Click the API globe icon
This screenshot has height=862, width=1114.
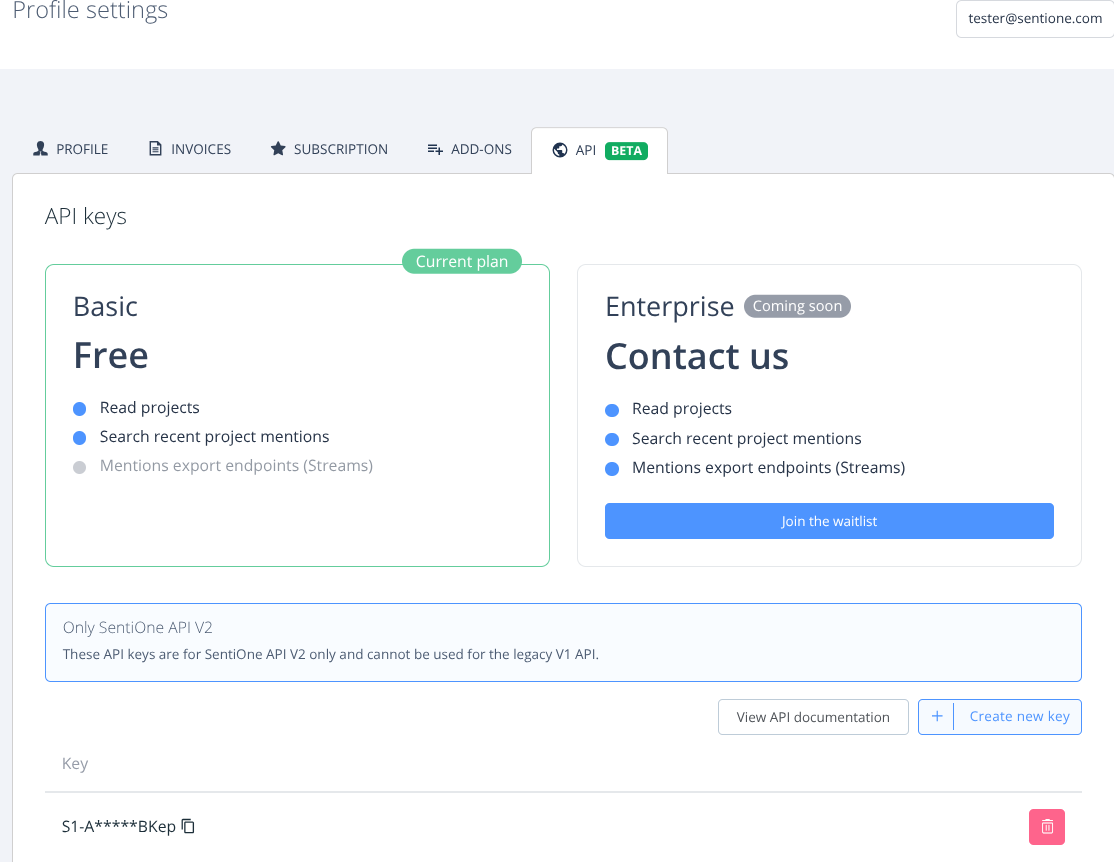(x=560, y=150)
